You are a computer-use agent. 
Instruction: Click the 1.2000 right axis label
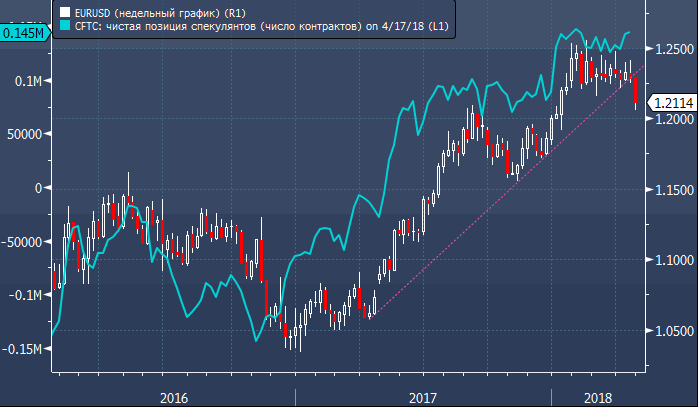670,120
